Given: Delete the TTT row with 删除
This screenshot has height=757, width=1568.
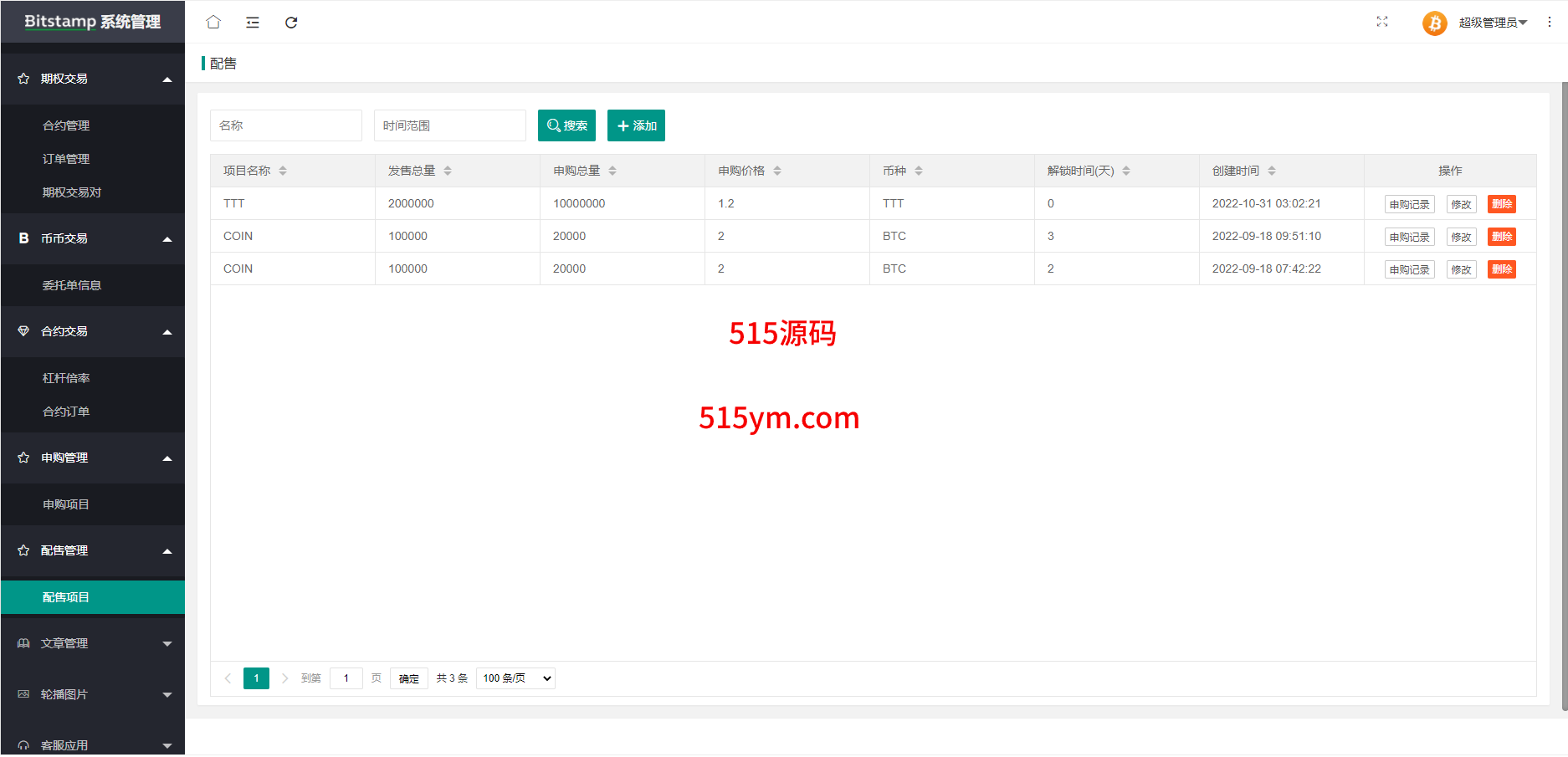Looking at the screenshot, I should [x=1501, y=204].
